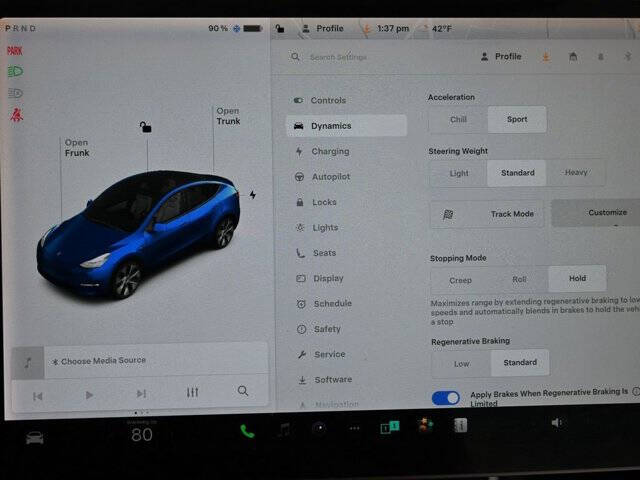
Task: Tap the HomeLink garage icon
Action: point(573,57)
